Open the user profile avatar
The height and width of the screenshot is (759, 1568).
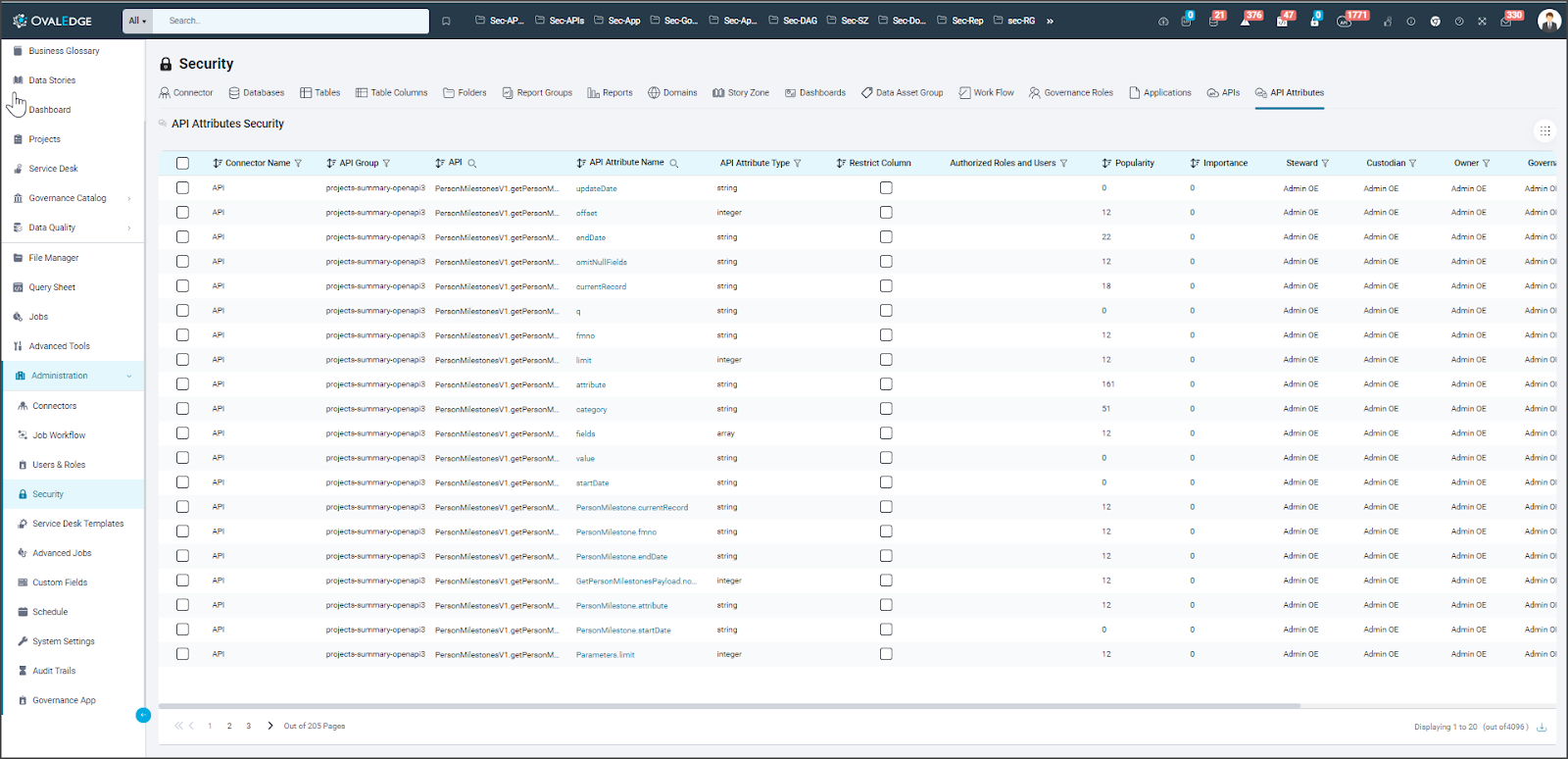1548,21
